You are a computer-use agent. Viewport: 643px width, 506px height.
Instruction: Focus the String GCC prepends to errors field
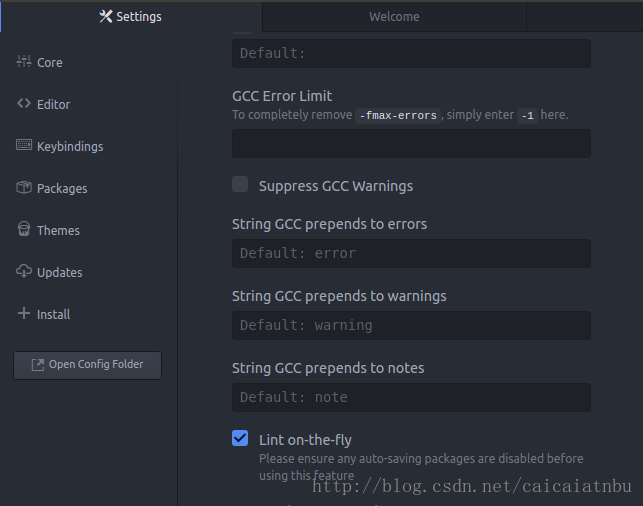411,253
